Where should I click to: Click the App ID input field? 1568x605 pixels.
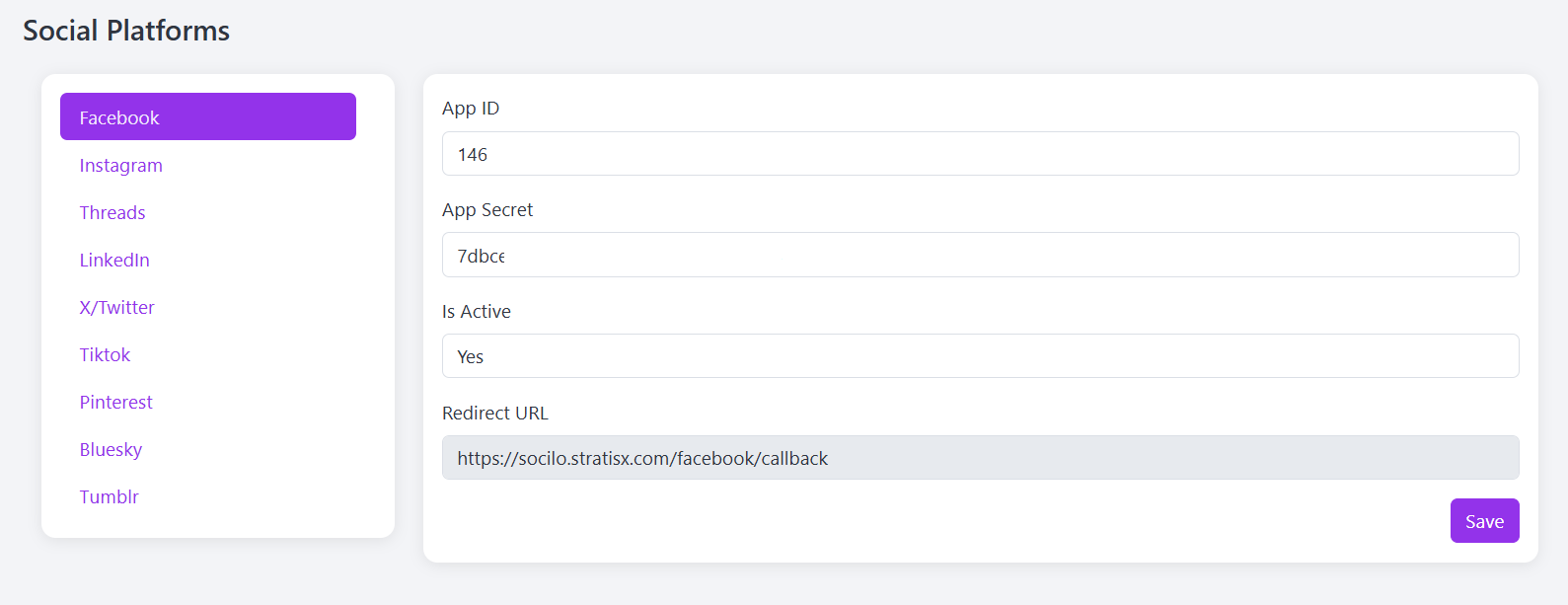[980, 154]
